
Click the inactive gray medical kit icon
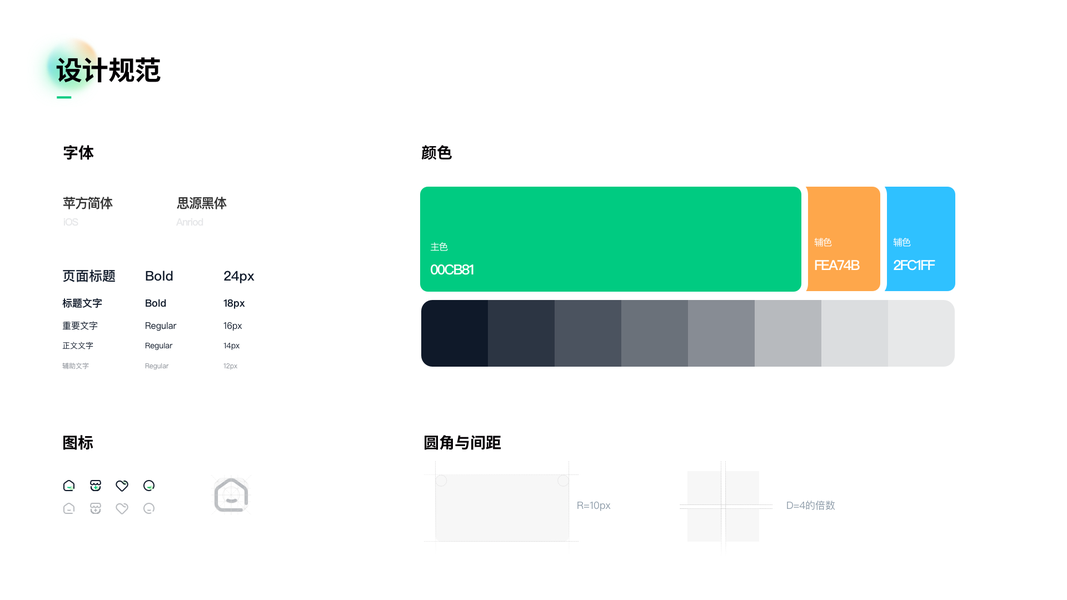coord(95,509)
